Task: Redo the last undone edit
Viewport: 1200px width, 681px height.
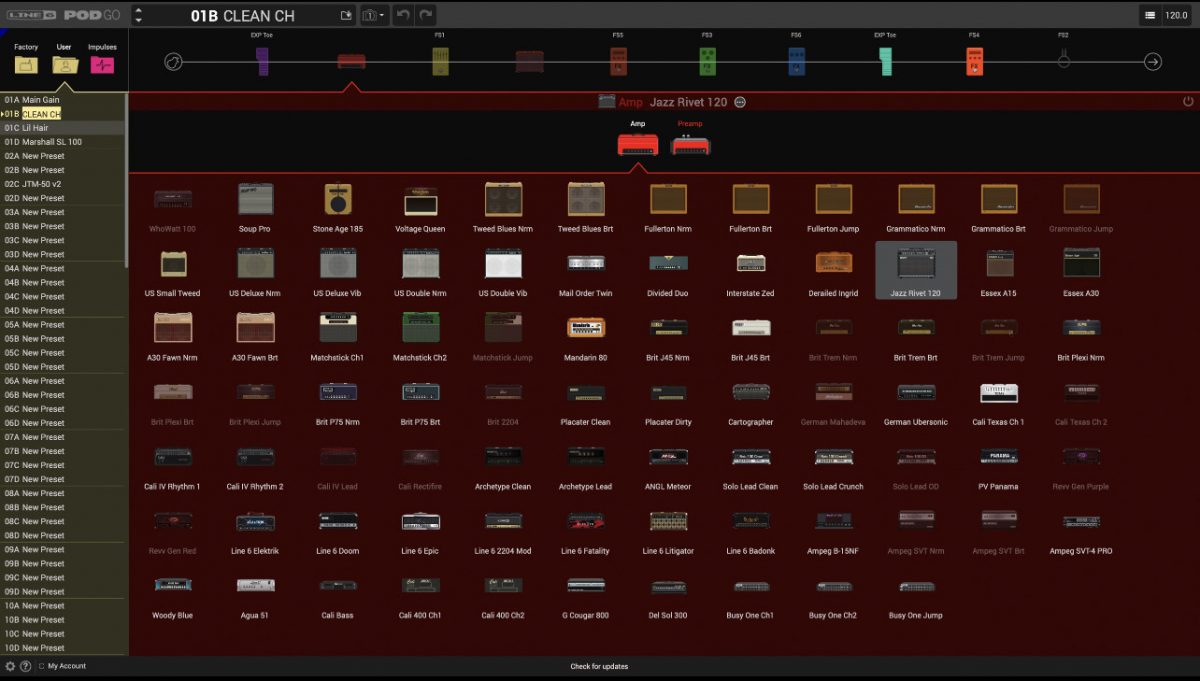Action: 426,15
